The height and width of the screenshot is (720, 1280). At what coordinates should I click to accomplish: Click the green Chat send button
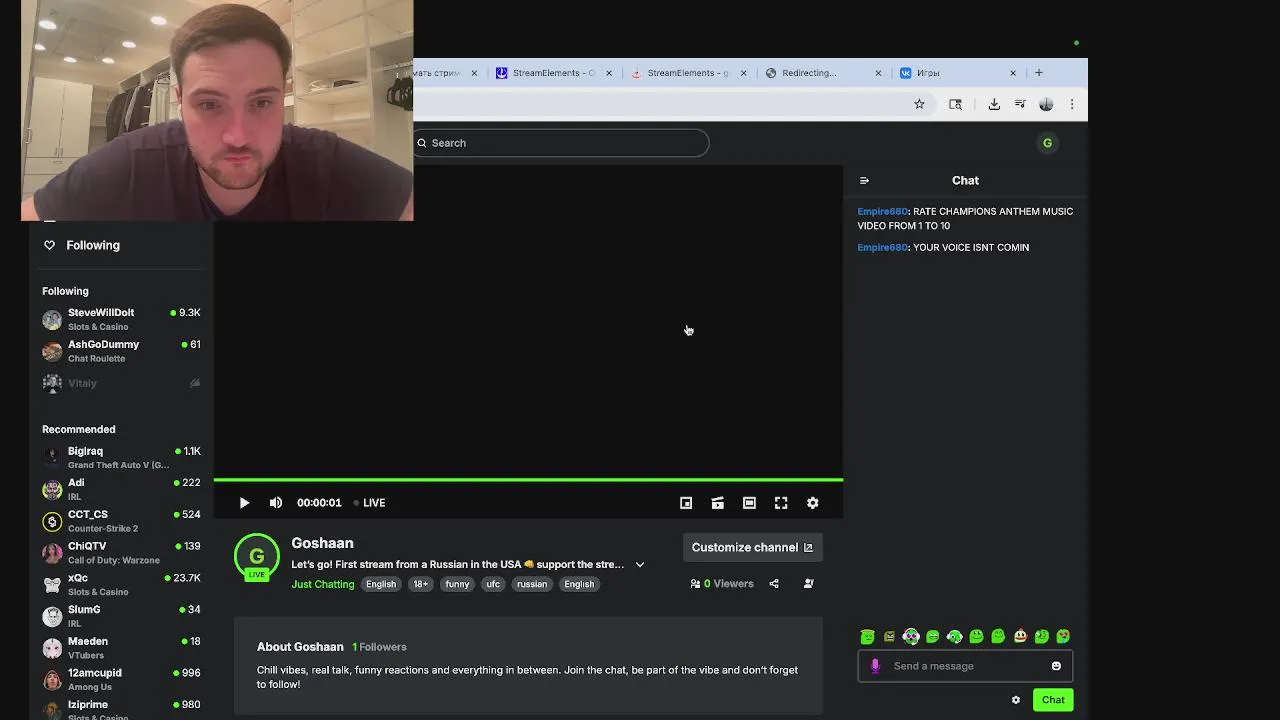(1053, 700)
